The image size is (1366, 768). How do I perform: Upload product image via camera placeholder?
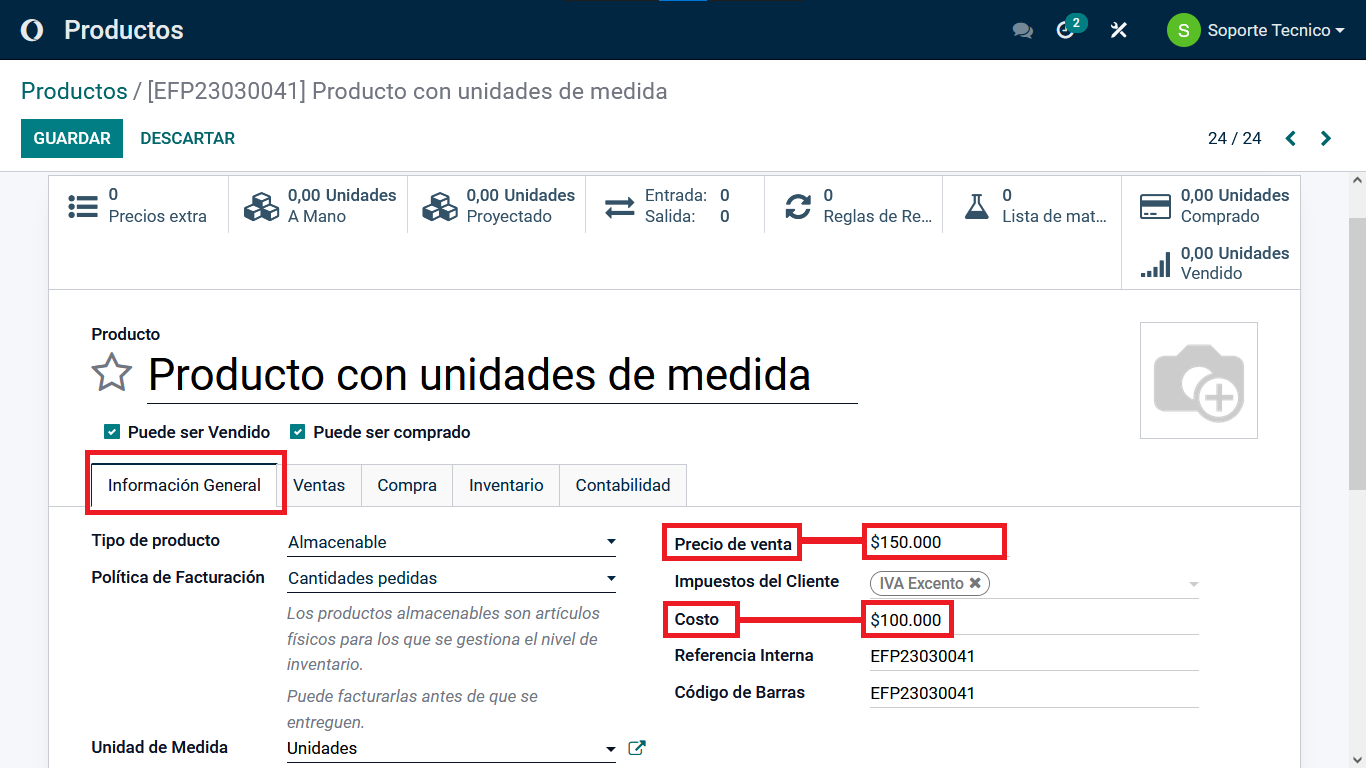[x=1198, y=381]
